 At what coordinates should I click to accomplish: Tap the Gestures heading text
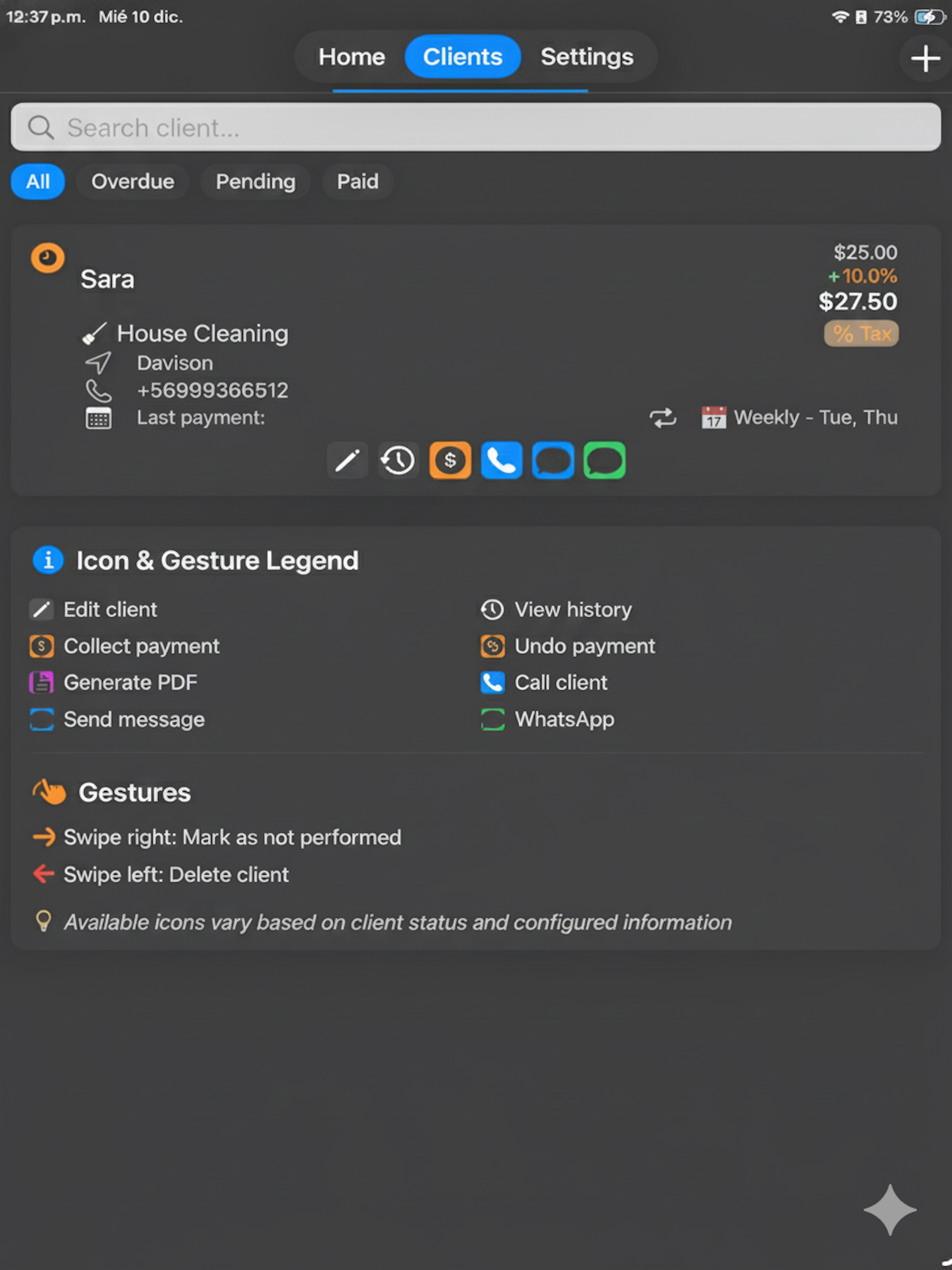[x=135, y=792]
